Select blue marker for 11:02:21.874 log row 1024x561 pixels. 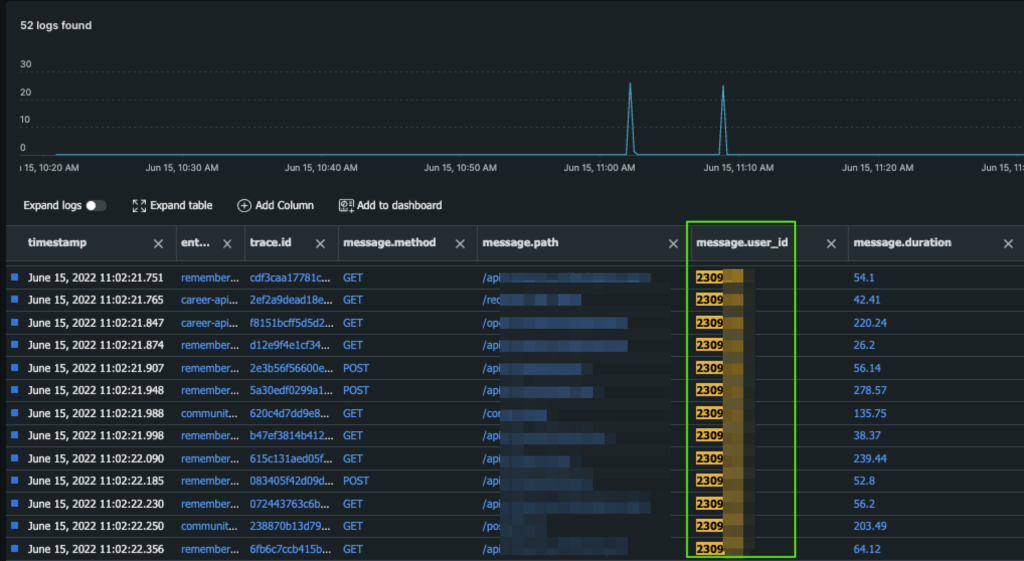tap(14, 344)
